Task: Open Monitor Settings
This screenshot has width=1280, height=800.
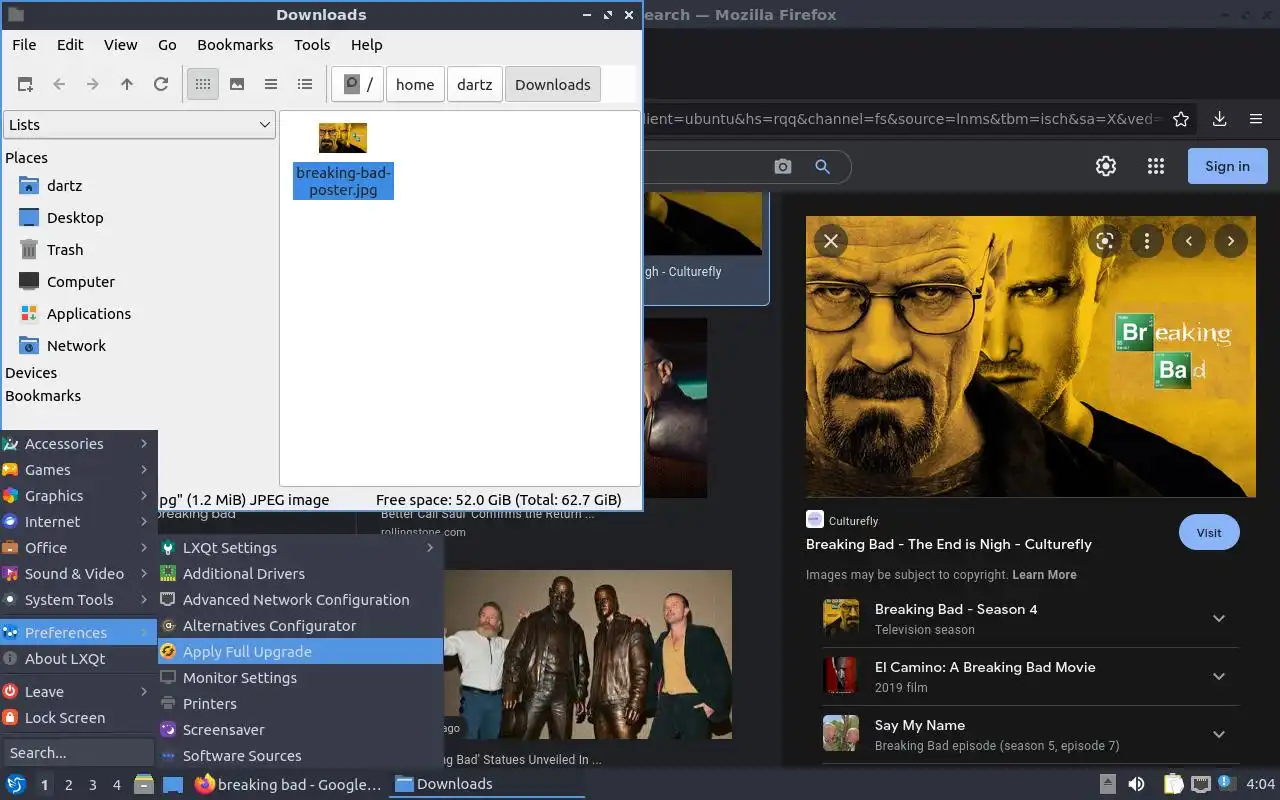Action: pos(300,678)
